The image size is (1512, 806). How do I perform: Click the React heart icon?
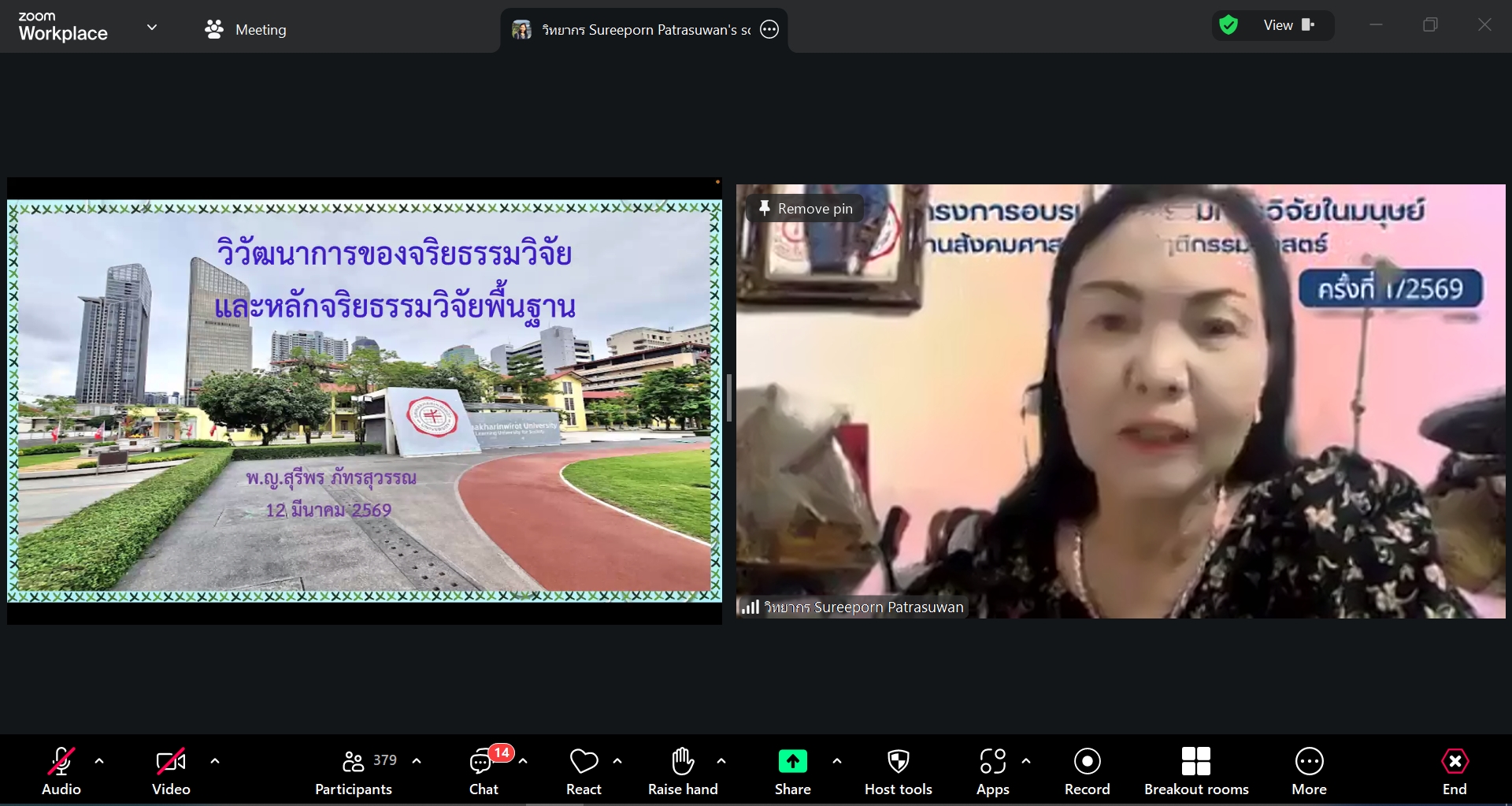584,771
